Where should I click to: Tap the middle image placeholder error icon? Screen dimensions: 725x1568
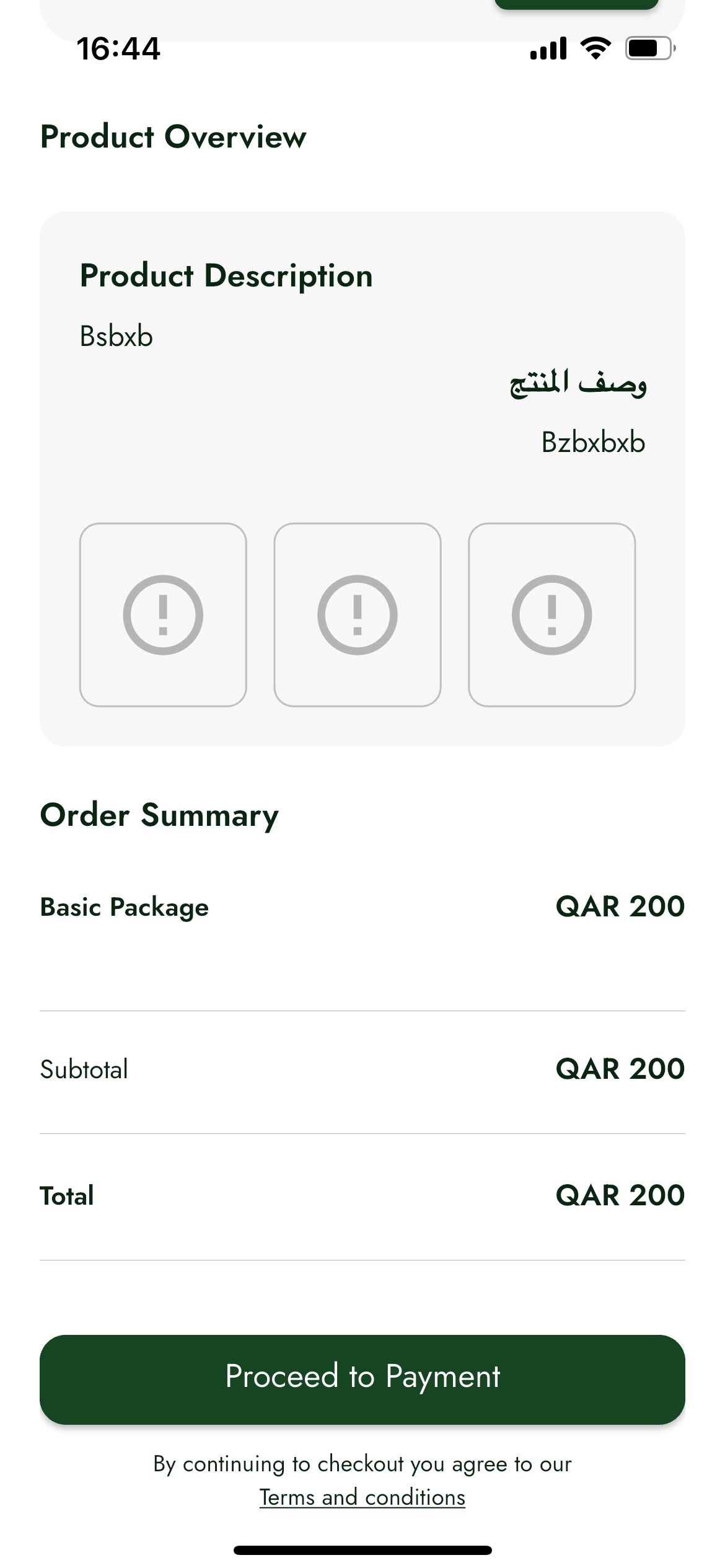point(358,614)
